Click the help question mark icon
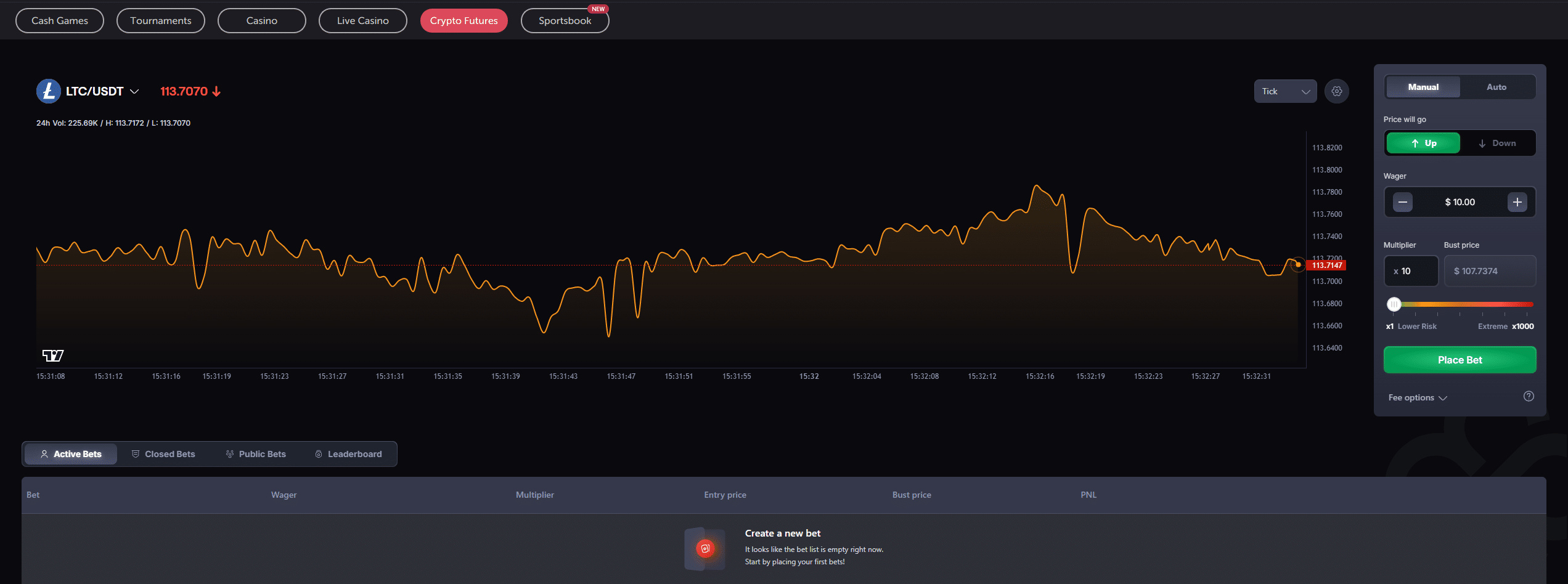Screen dimensions: 1568x584 pos(1529,396)
